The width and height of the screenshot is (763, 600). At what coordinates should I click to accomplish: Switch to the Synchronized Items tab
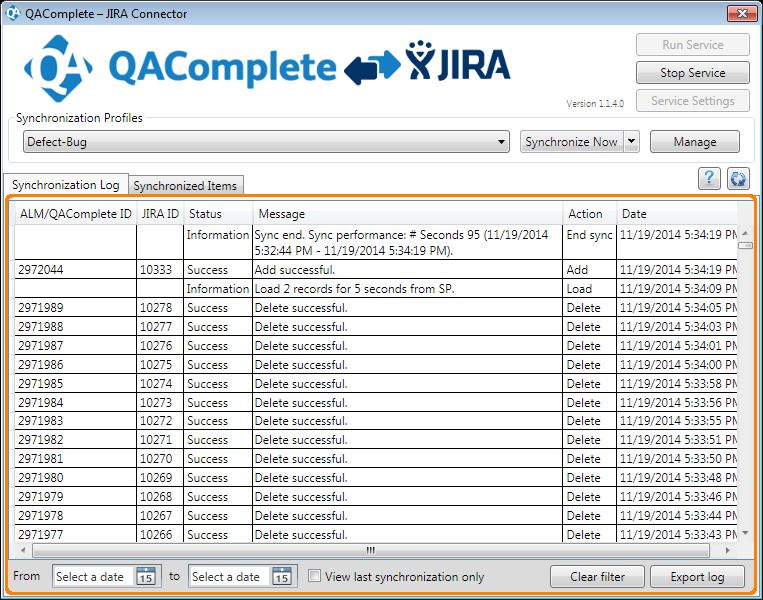pos(185,185)
